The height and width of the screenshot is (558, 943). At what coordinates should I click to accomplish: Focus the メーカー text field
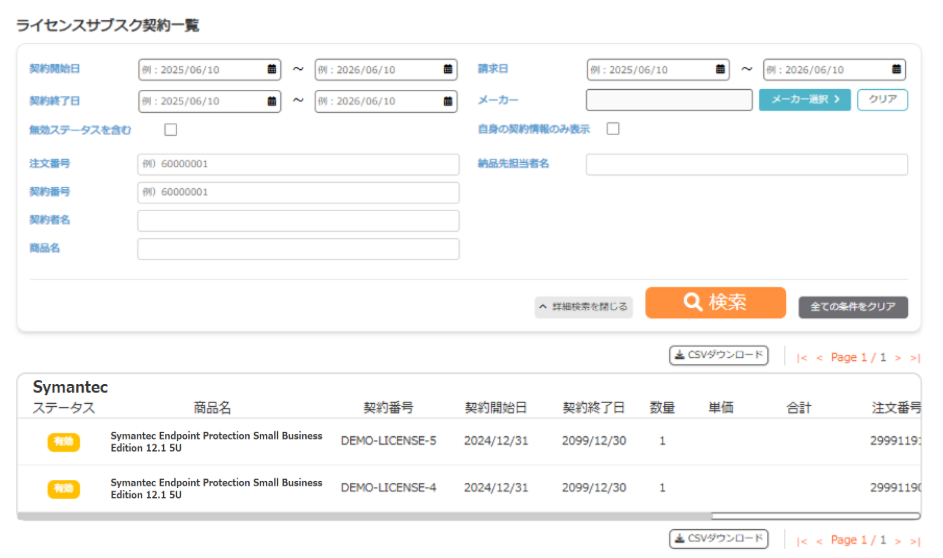[669, 100]
